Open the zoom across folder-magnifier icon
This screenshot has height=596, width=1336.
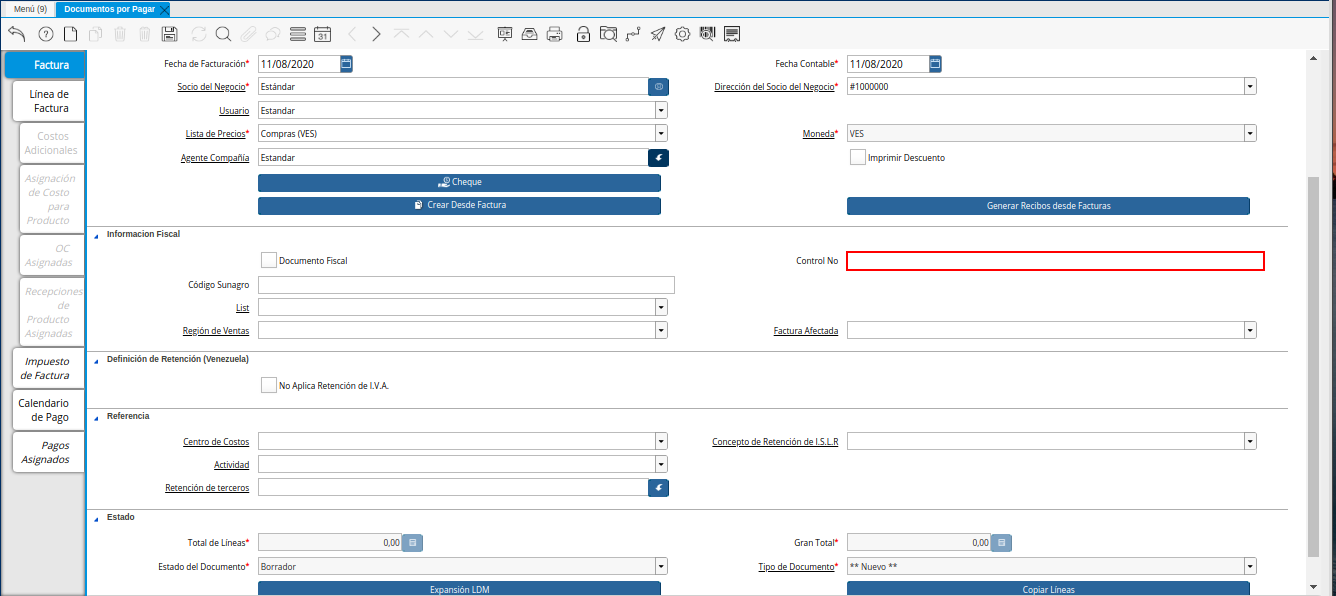[x=608, y=34]
